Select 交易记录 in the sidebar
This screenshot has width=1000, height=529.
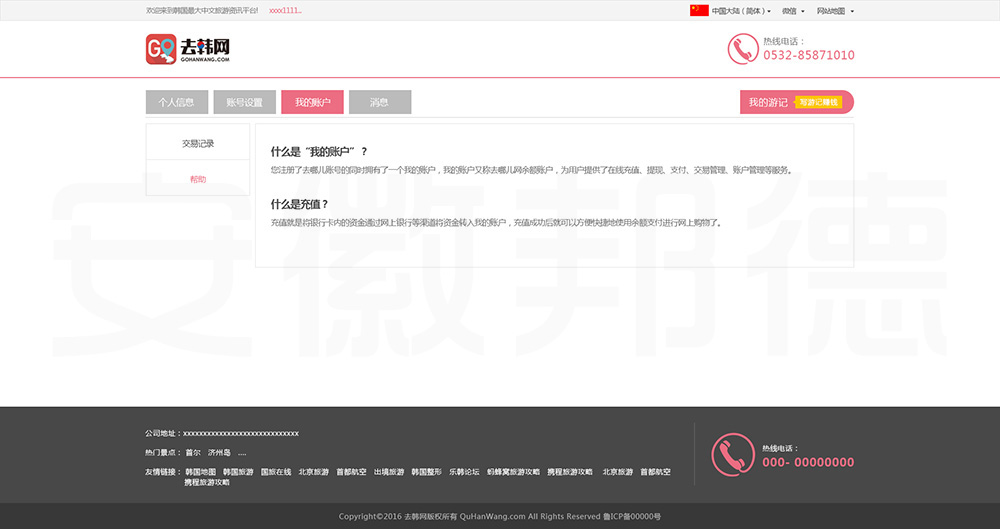click(x=198, y=143)
